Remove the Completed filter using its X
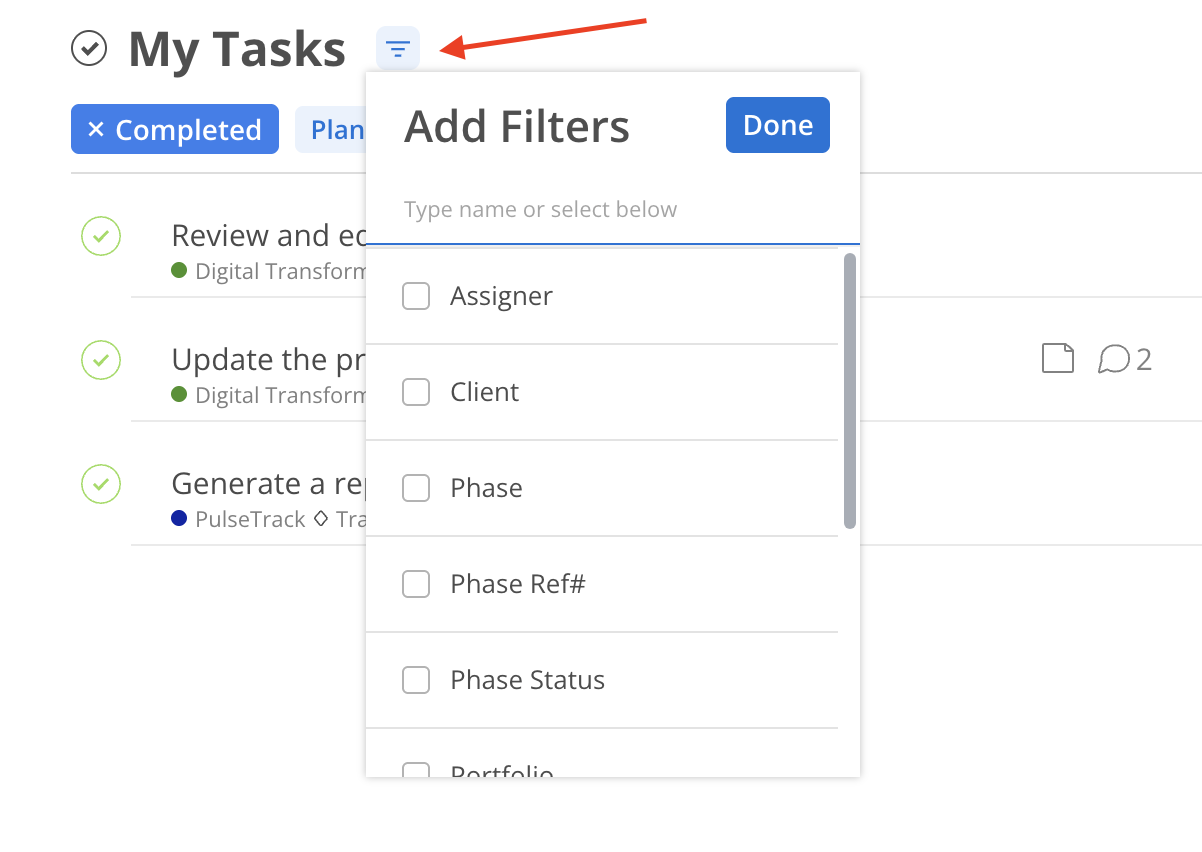The image size is (1202, 852). pyautogui.click(x=96, y=130)
